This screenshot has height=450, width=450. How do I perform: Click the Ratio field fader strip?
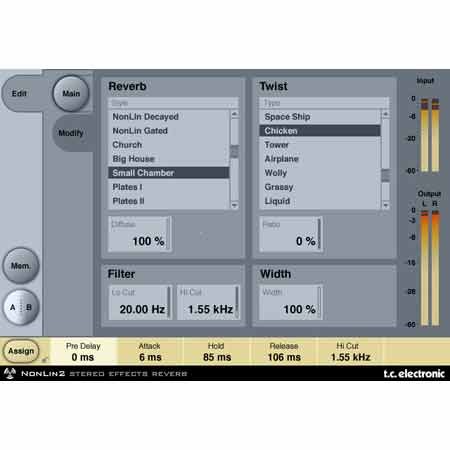(x=319, y=234)
